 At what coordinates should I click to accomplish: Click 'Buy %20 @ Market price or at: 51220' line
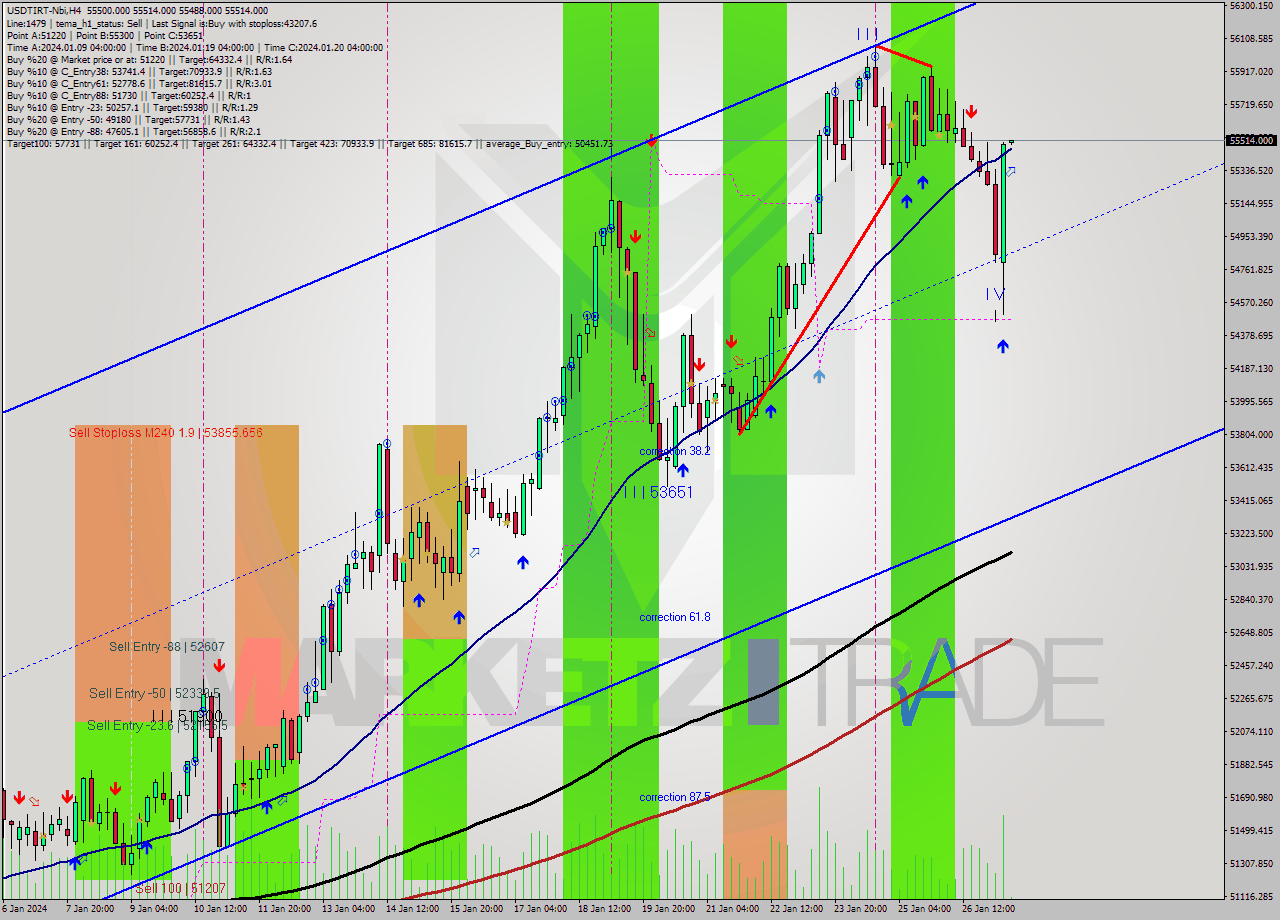point(149,59)
